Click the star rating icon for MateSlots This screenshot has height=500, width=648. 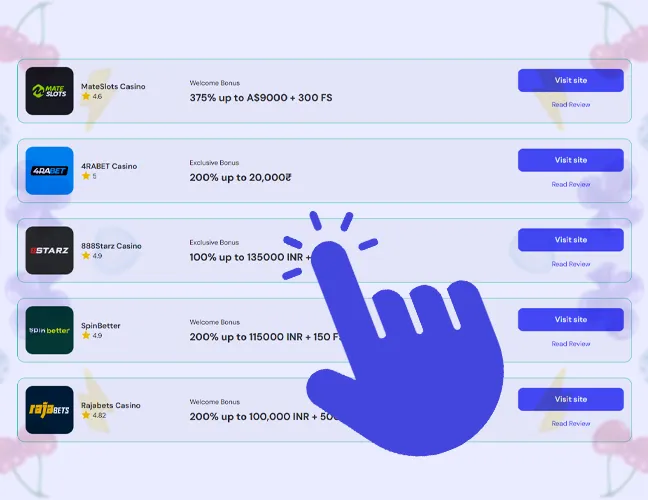click(x=86, y=97)
